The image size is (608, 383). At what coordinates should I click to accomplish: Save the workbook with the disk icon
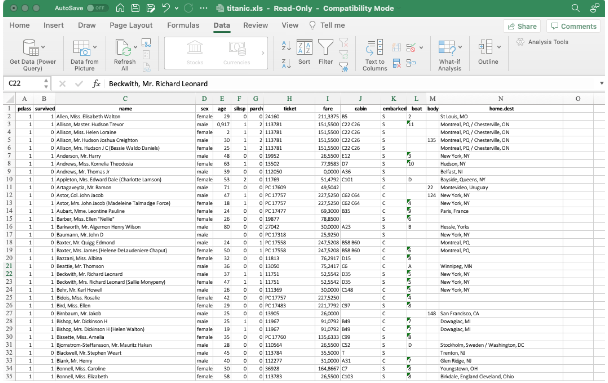pyautogui.click(x=135, y=8)
